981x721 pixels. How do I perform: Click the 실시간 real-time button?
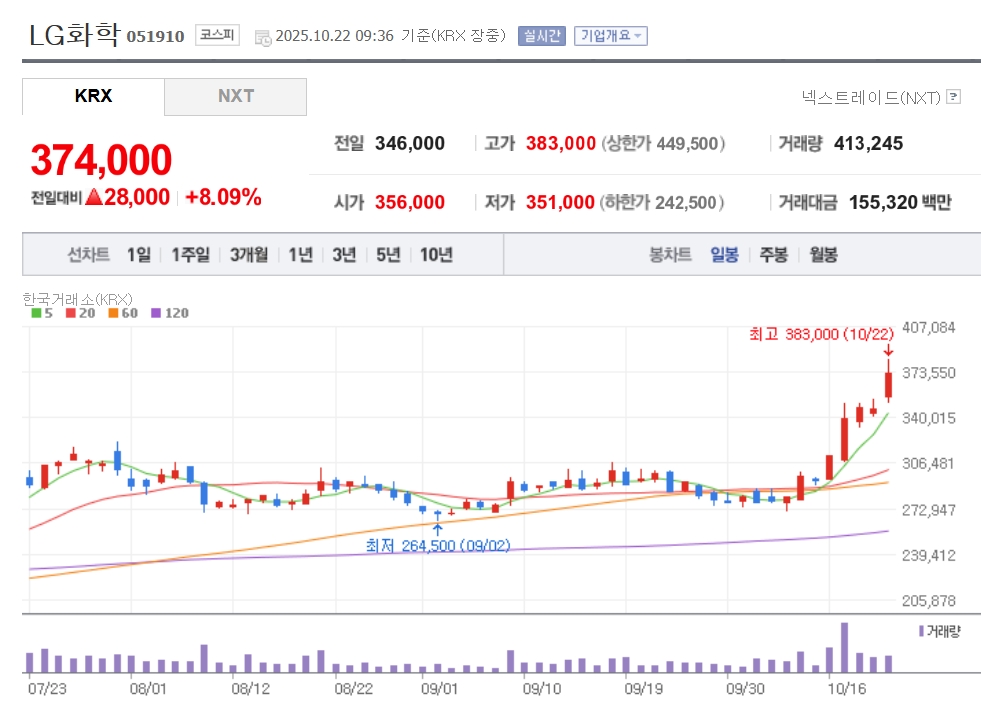tap(541, 36)
